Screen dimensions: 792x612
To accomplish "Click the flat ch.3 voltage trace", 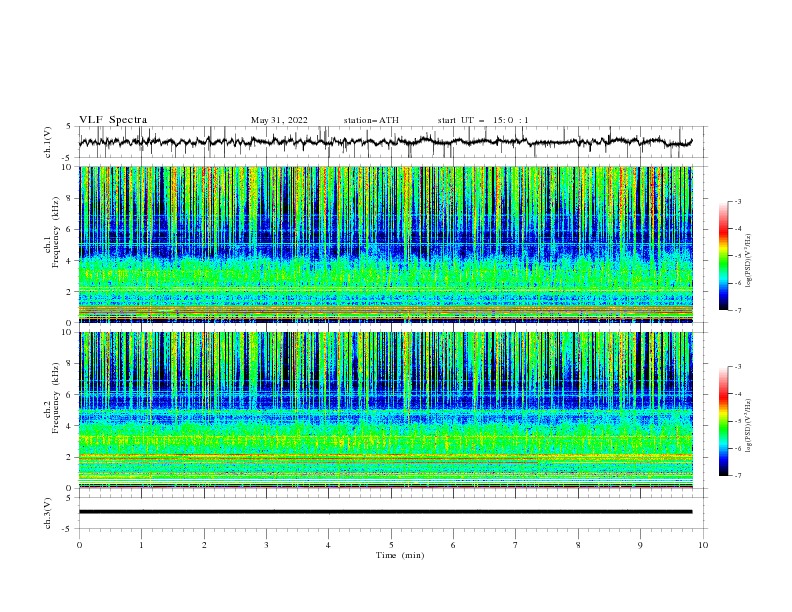I will tap(385, 512).
